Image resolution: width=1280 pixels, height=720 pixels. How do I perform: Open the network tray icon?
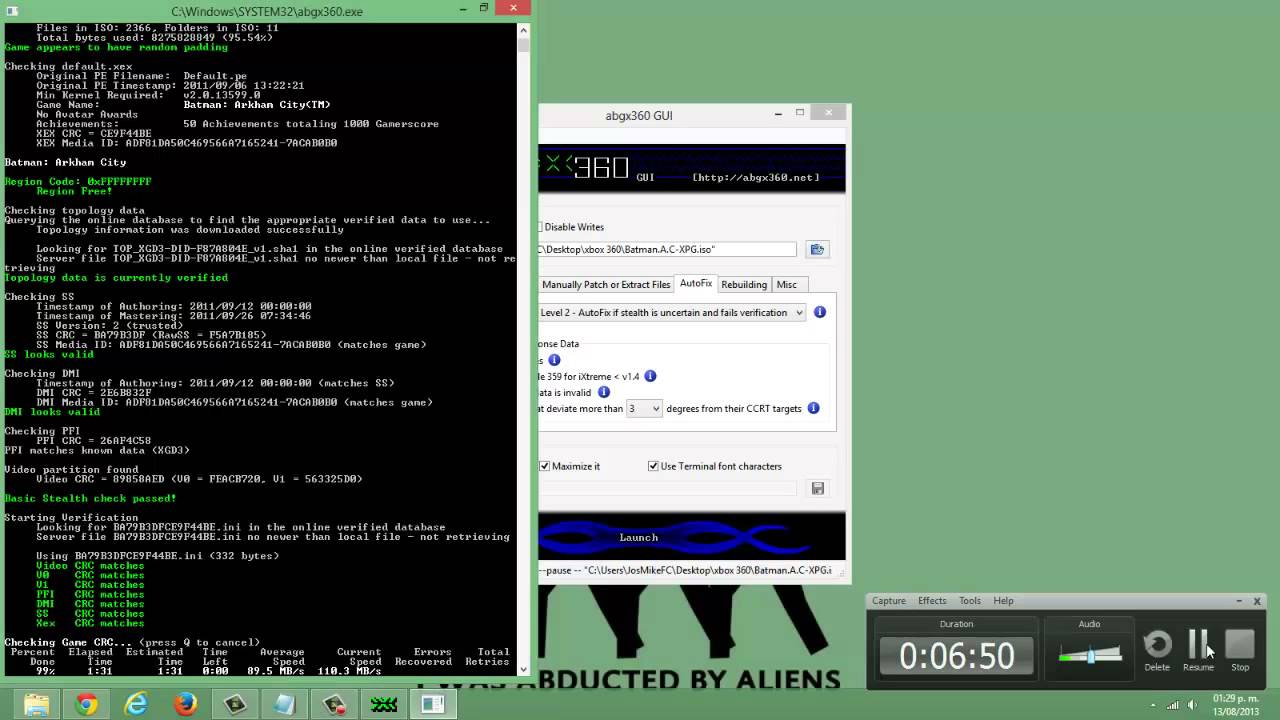point(1172,705)
